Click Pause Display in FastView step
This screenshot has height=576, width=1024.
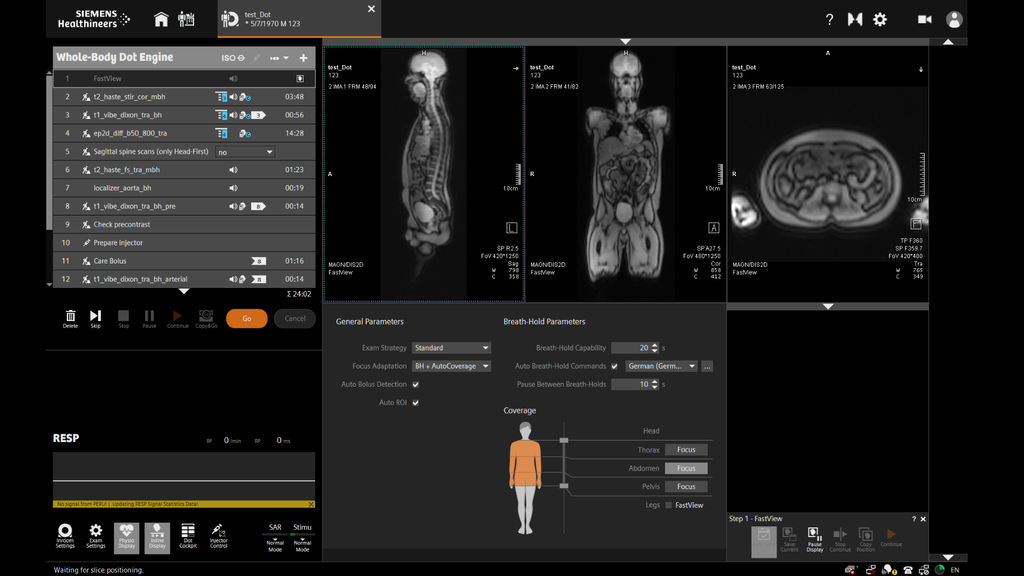click(x=814, y=538)
